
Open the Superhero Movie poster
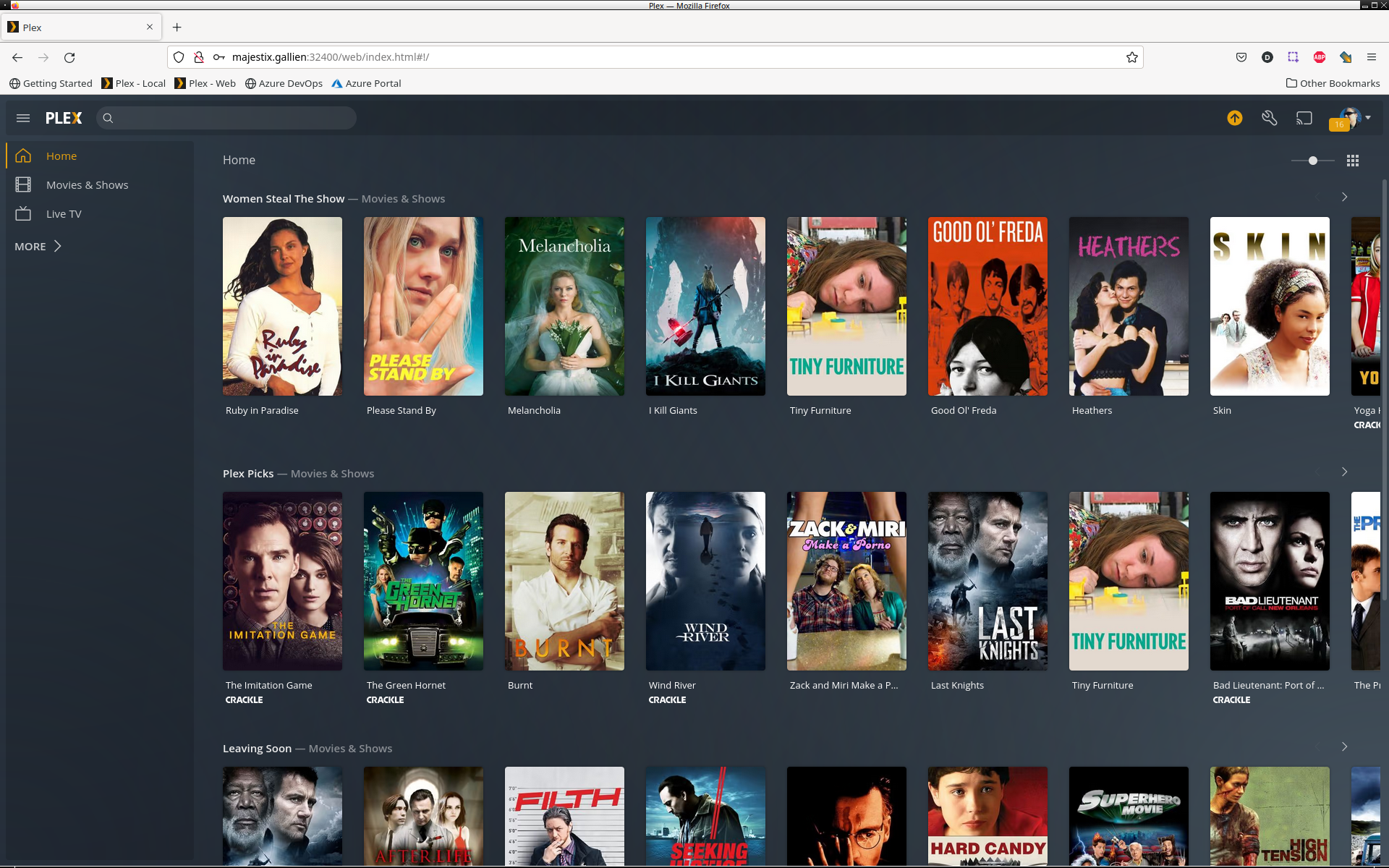coord(1129,816)
